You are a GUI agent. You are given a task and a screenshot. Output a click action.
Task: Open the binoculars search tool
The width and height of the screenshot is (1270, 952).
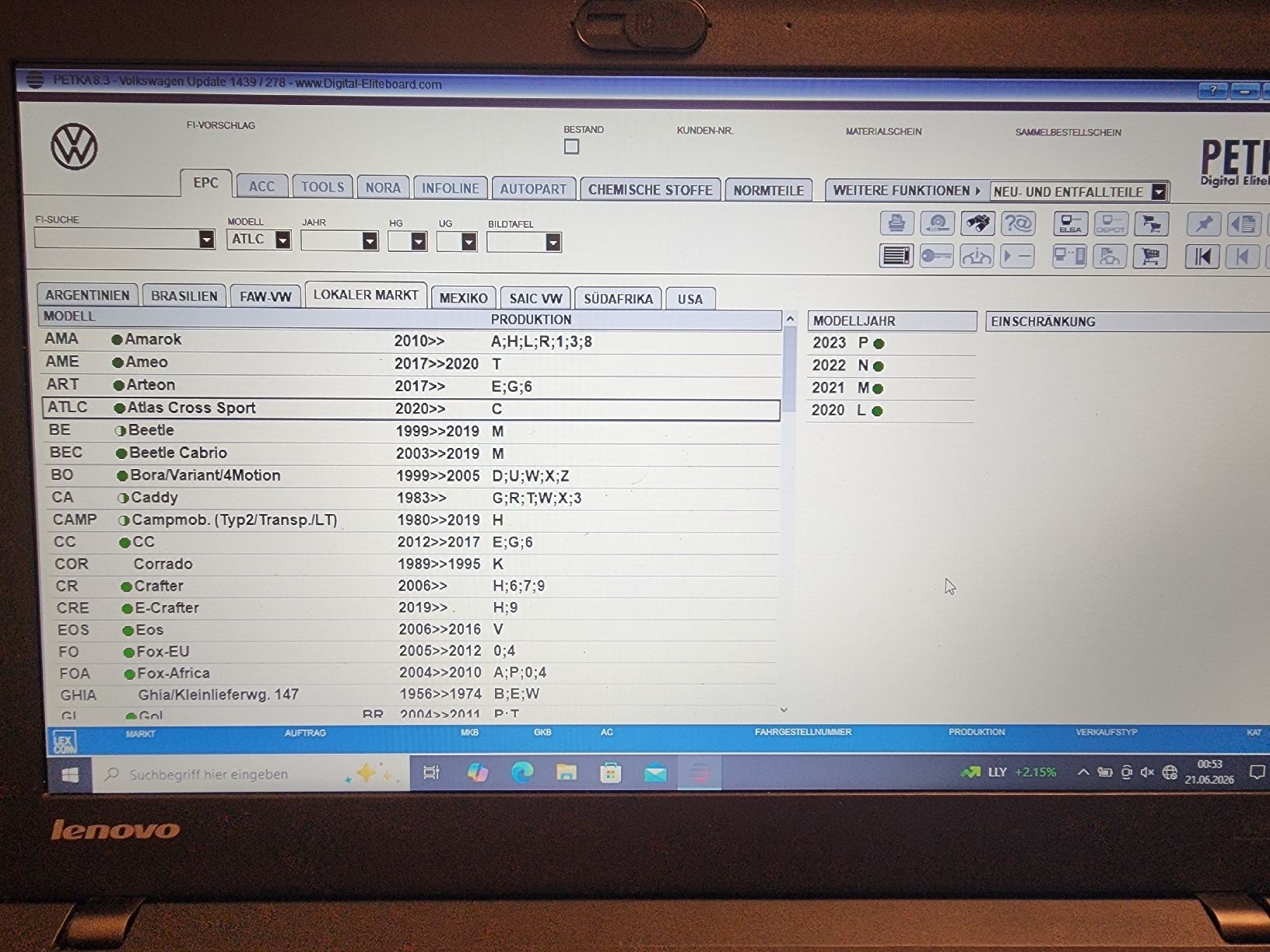tap(977, 224)
